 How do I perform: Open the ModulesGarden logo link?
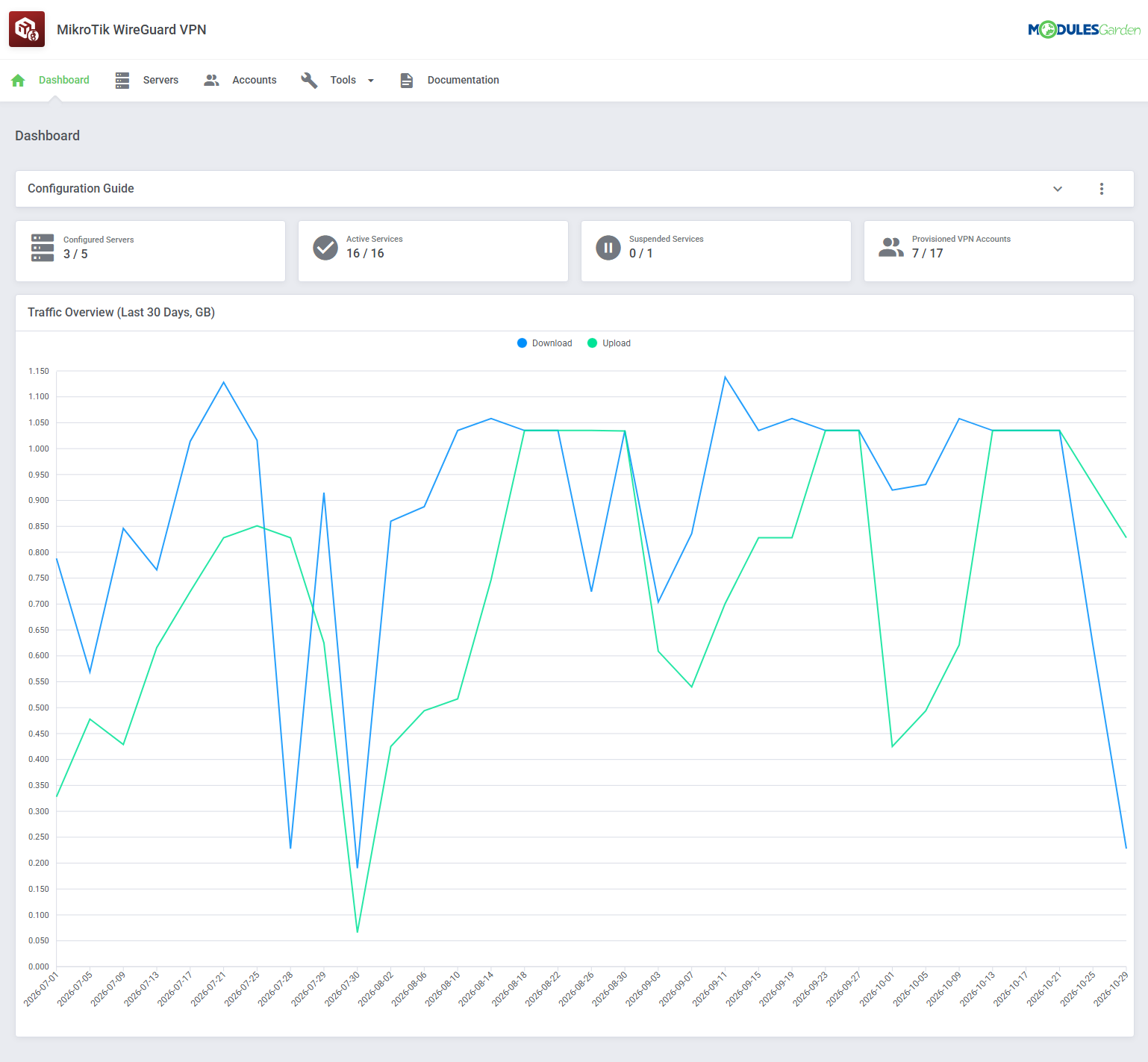coord(1084,30)
